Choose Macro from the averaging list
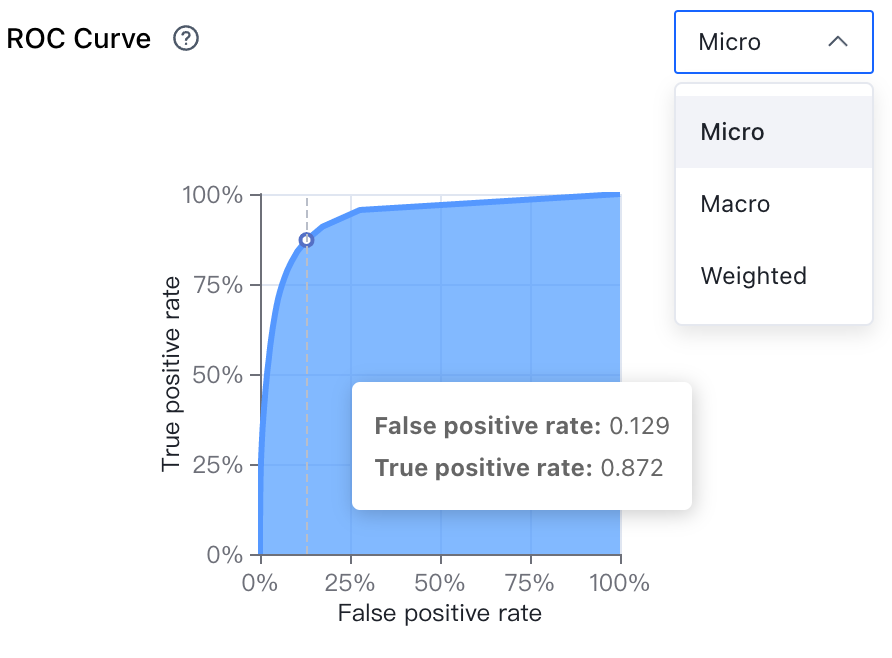This screenshot has height=658, width=892. click(774, 204)
